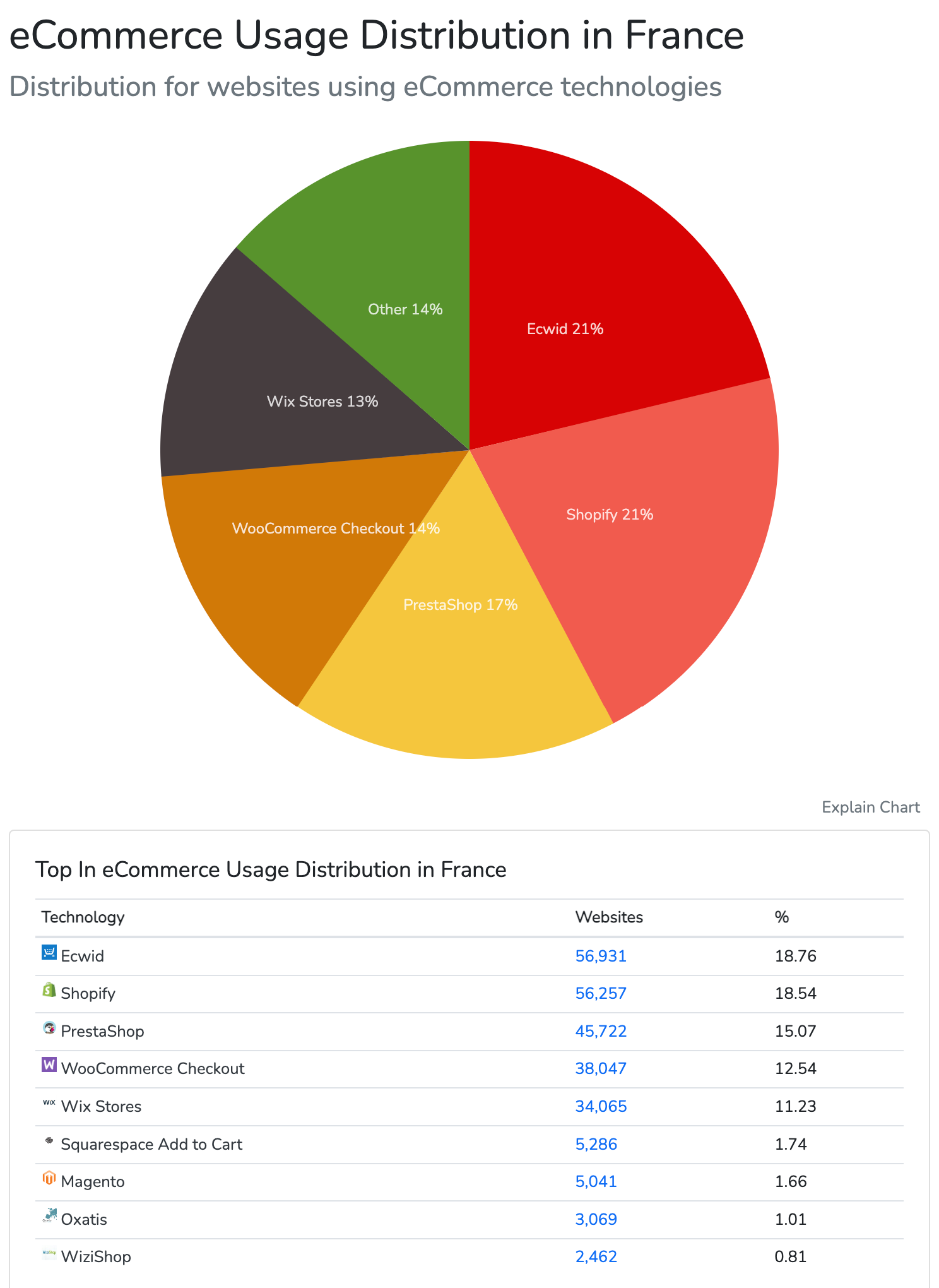Open Ecwid's 56,931 websites link
Image resolution: width=939 pixels, height=1288 pixels.
[x=601, y=956]
